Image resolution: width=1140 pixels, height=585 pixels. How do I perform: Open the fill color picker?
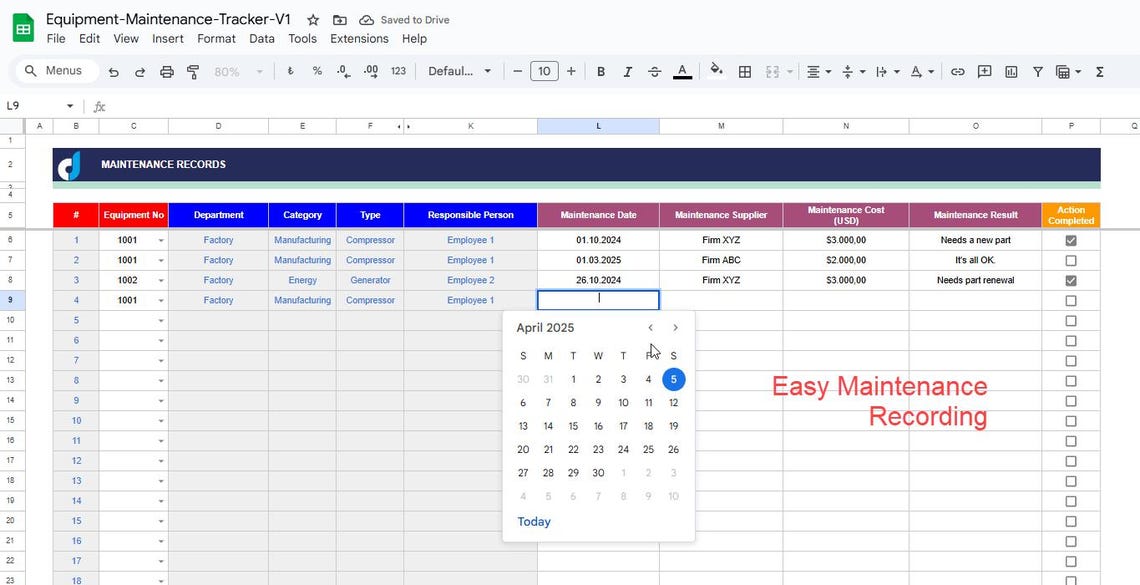point(716,70)
